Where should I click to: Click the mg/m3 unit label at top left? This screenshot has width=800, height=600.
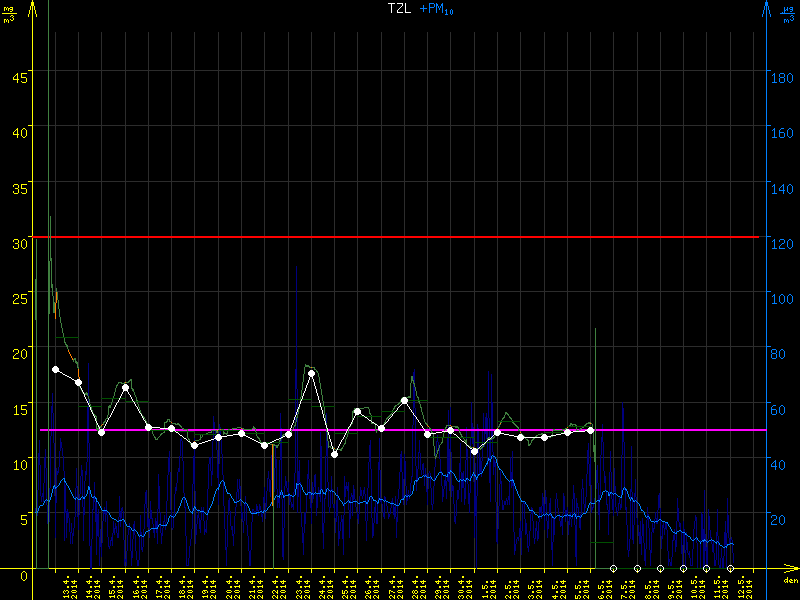[x=9, y=13]
